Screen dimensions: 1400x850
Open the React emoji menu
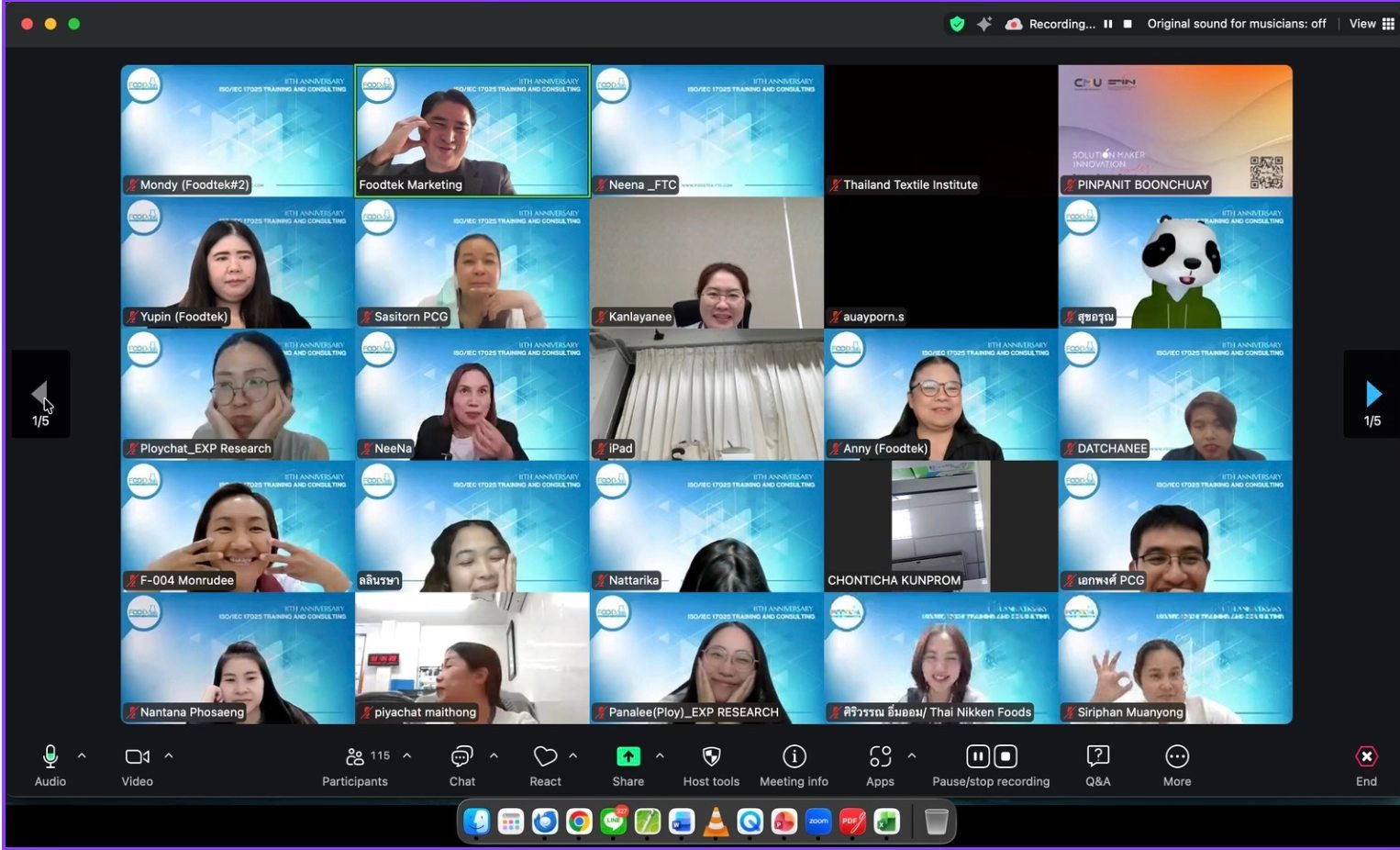point(545,764)
